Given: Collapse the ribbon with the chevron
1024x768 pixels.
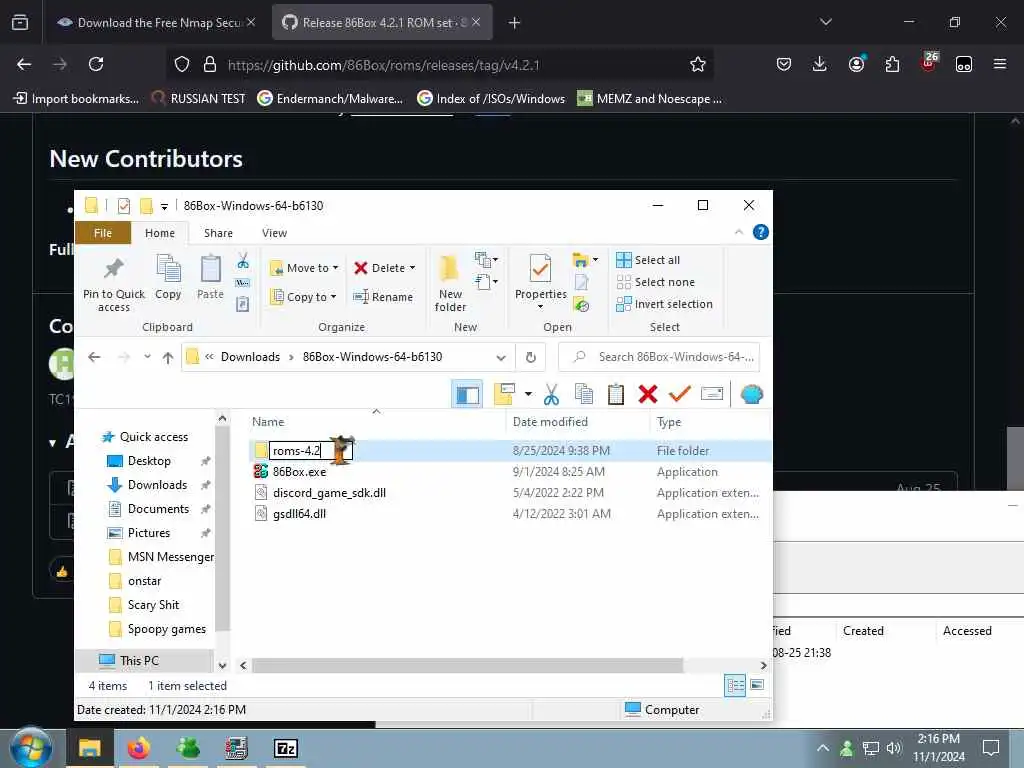Looking at the screenshot, I should [x=739, y=232].
